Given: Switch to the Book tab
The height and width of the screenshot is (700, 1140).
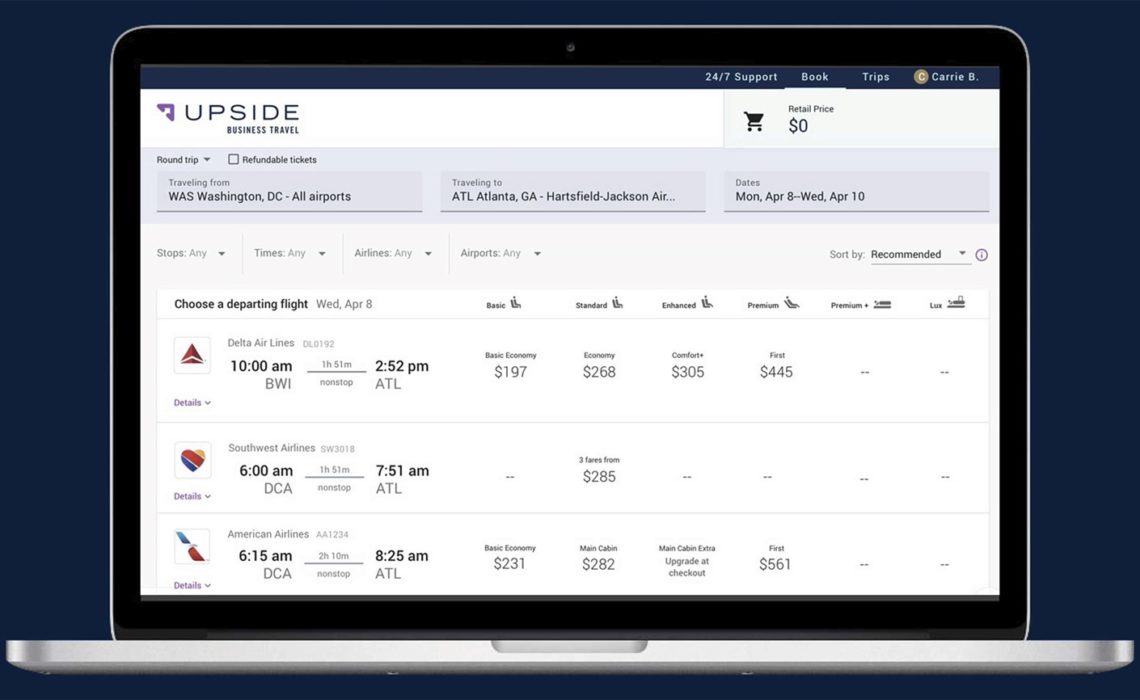Looking at the screenshot, I should [x=814, y=76].
